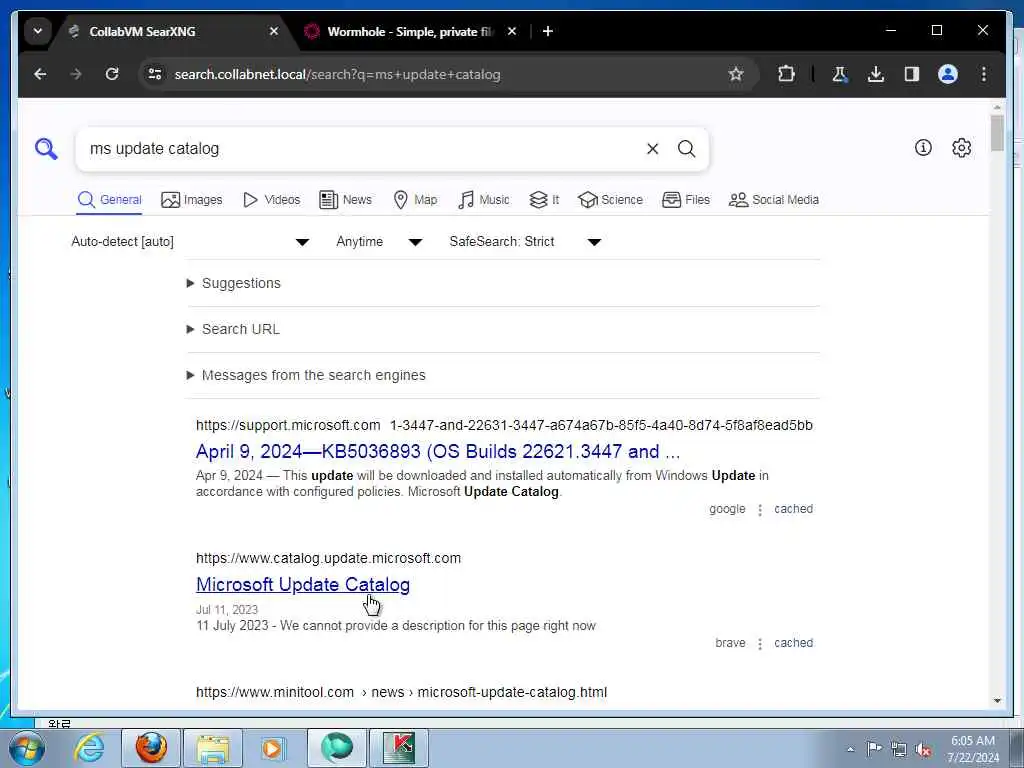1024x768 pixels.
Task: Select the Videos search category
Action: coord(272,200)
